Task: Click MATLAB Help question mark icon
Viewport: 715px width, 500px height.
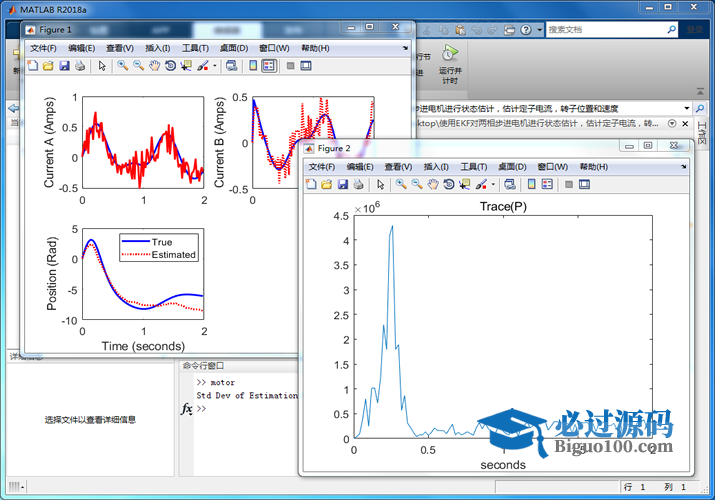Action: [526, 30]
